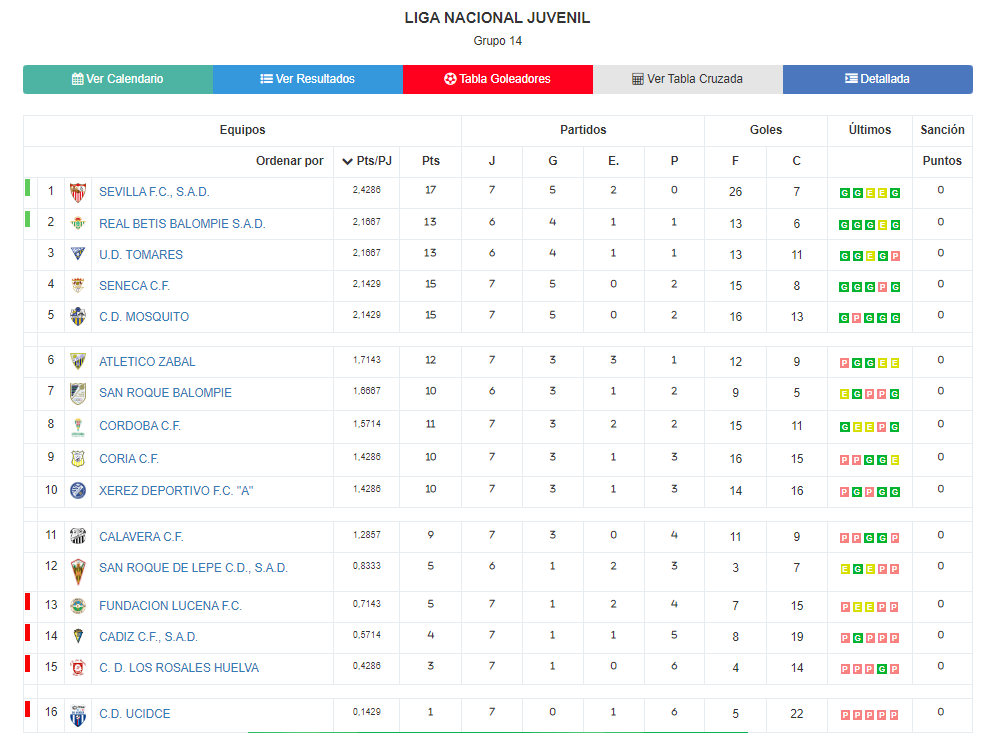This screenshot has height=733, width=997.
Task: Click UCIDCE Pts/PJ value 0,1429
Action: tap(367, 712)
